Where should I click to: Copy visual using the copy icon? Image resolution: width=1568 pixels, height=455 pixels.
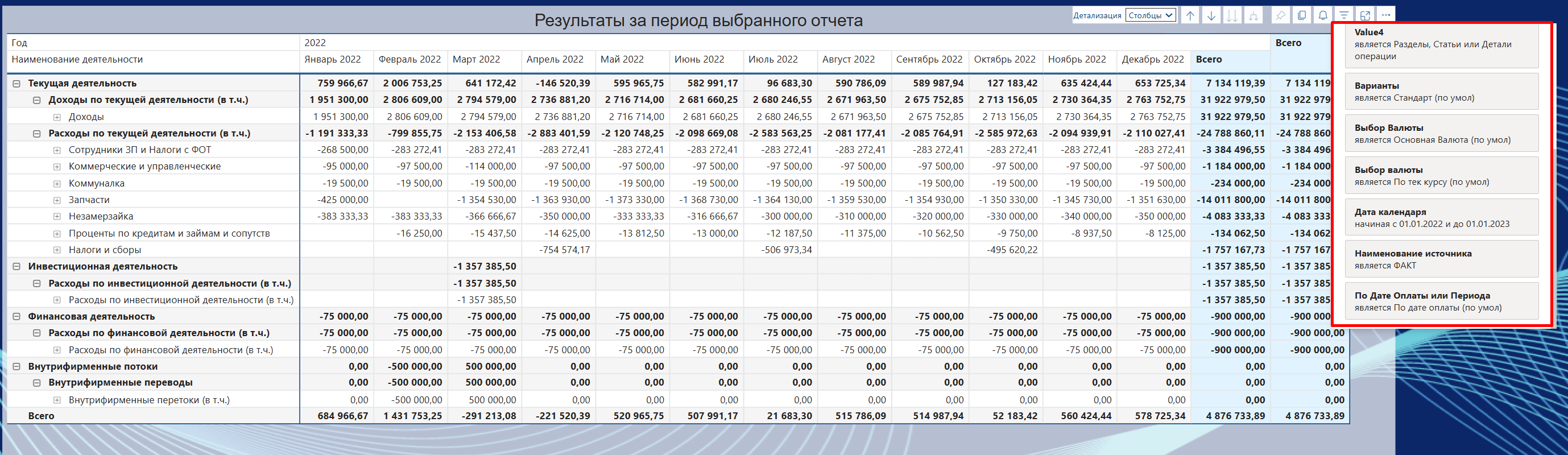click(1302, 16)
